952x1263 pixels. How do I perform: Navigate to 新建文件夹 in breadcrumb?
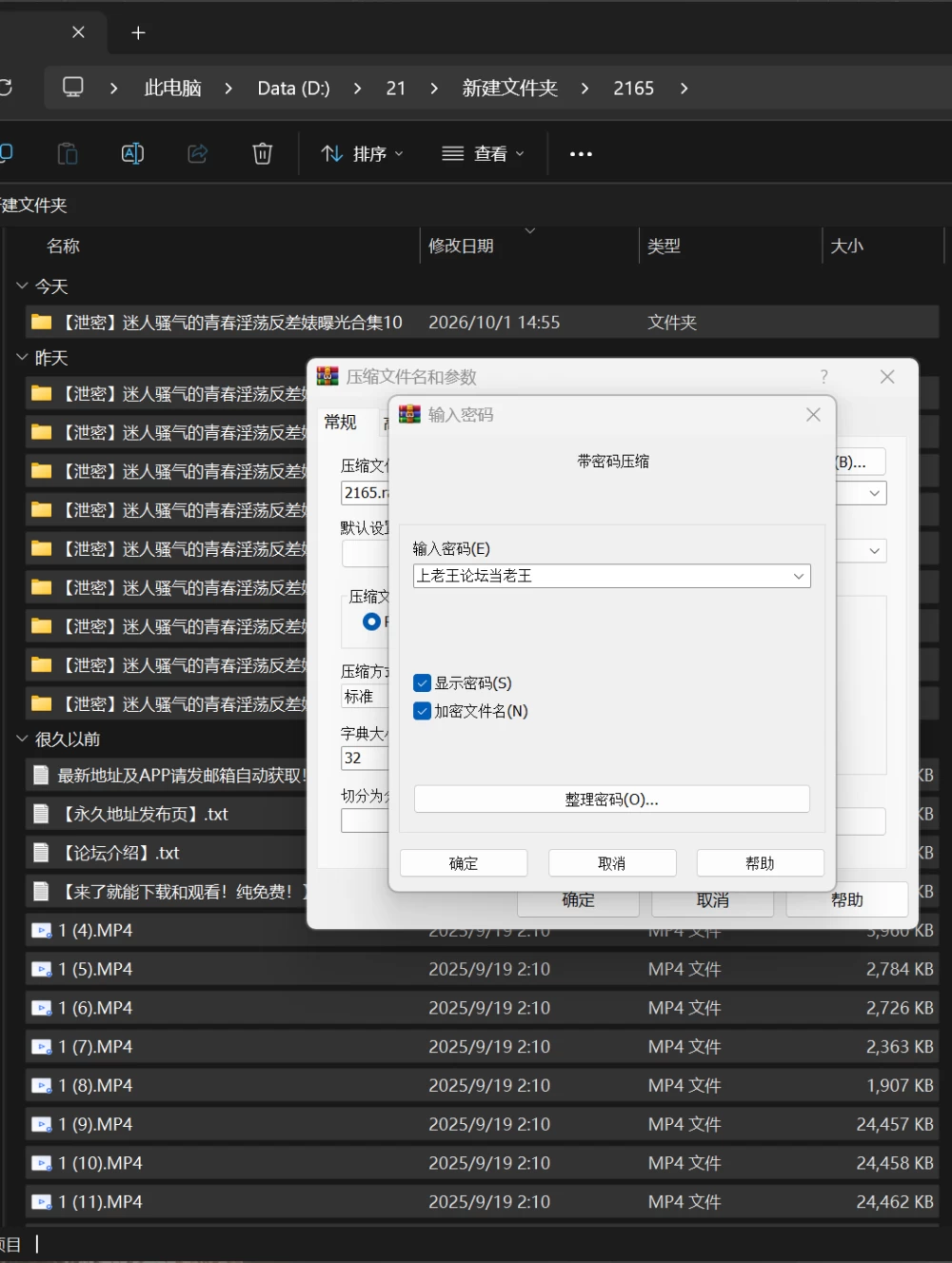(509, 89)
